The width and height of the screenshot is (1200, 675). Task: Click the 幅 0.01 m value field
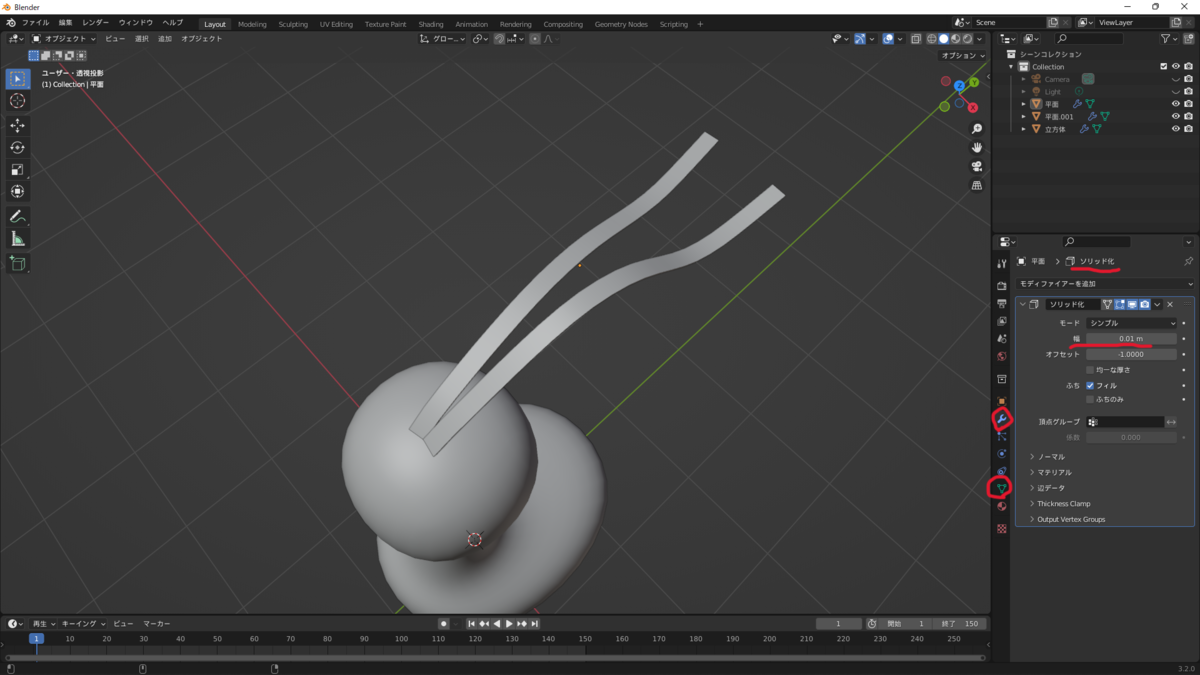click(x=1131, y=339)
